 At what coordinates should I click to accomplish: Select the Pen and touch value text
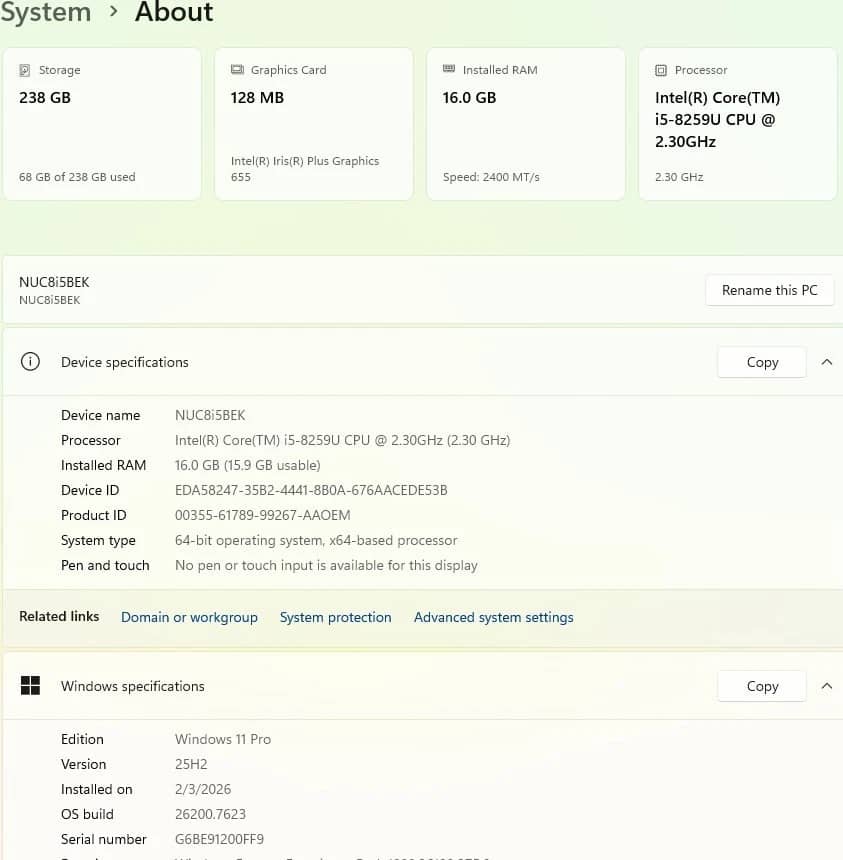[x=326, y=565]
